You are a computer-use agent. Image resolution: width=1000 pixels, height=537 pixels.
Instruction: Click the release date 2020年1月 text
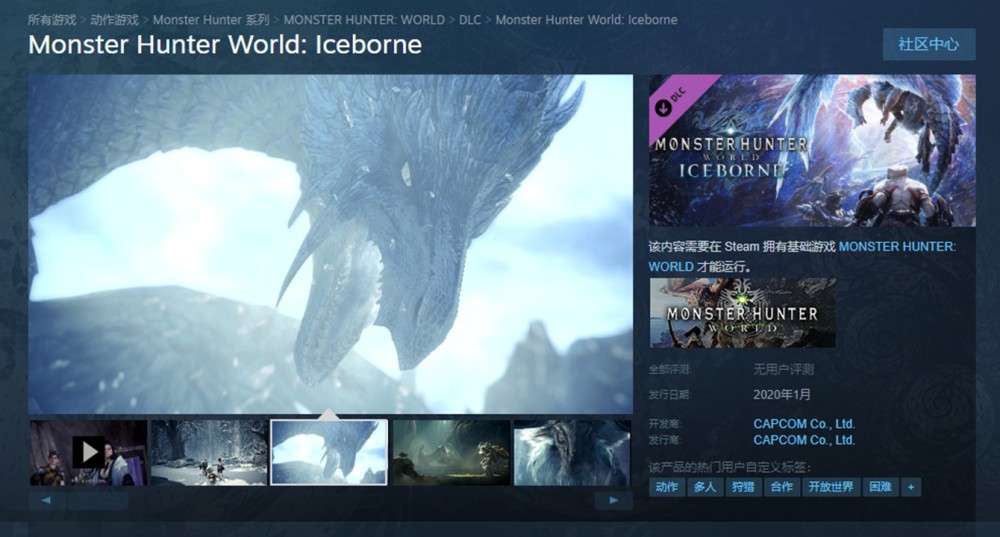(782, 395)
